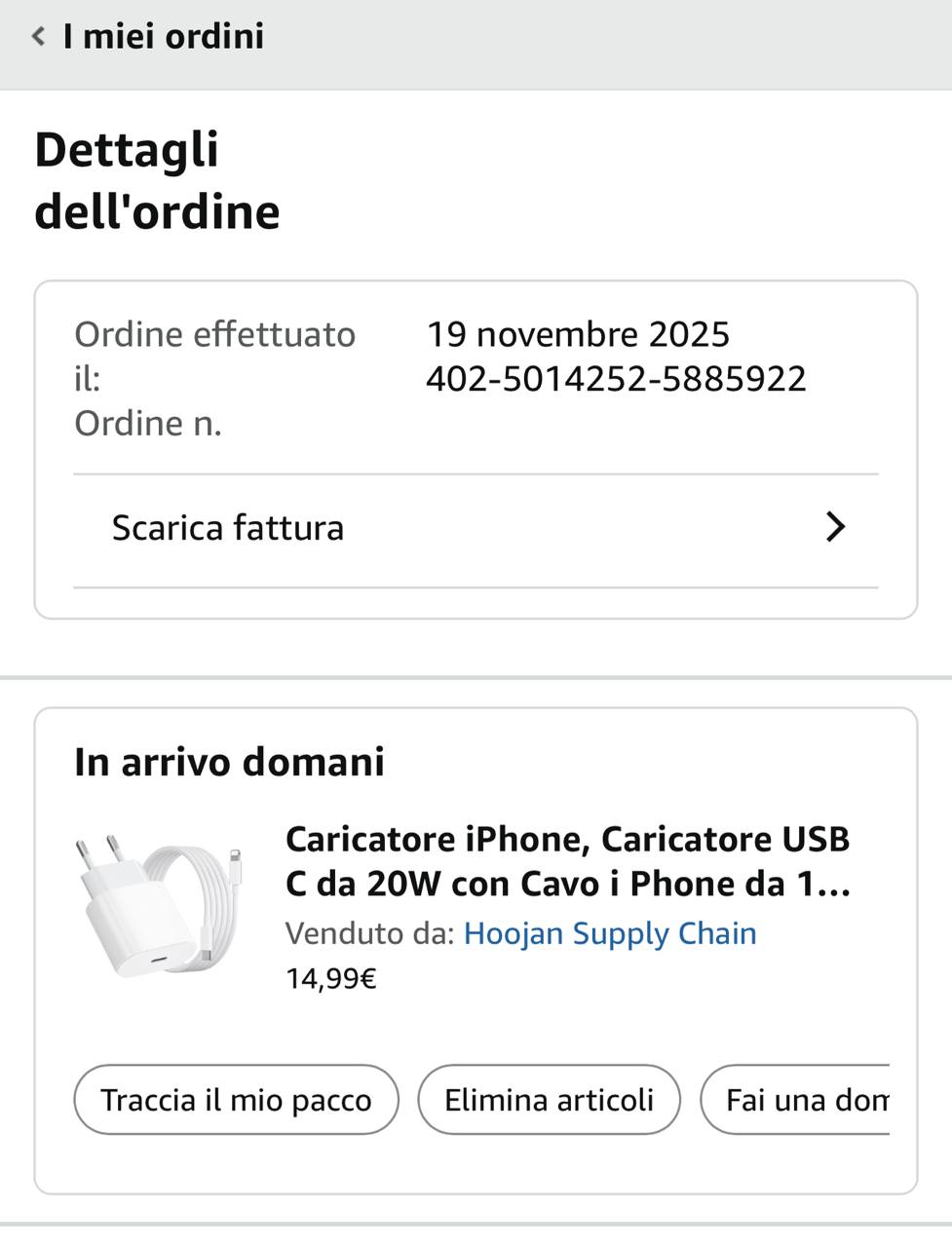Click the Dettagli dell'ordine heading

tap(157, 181)
